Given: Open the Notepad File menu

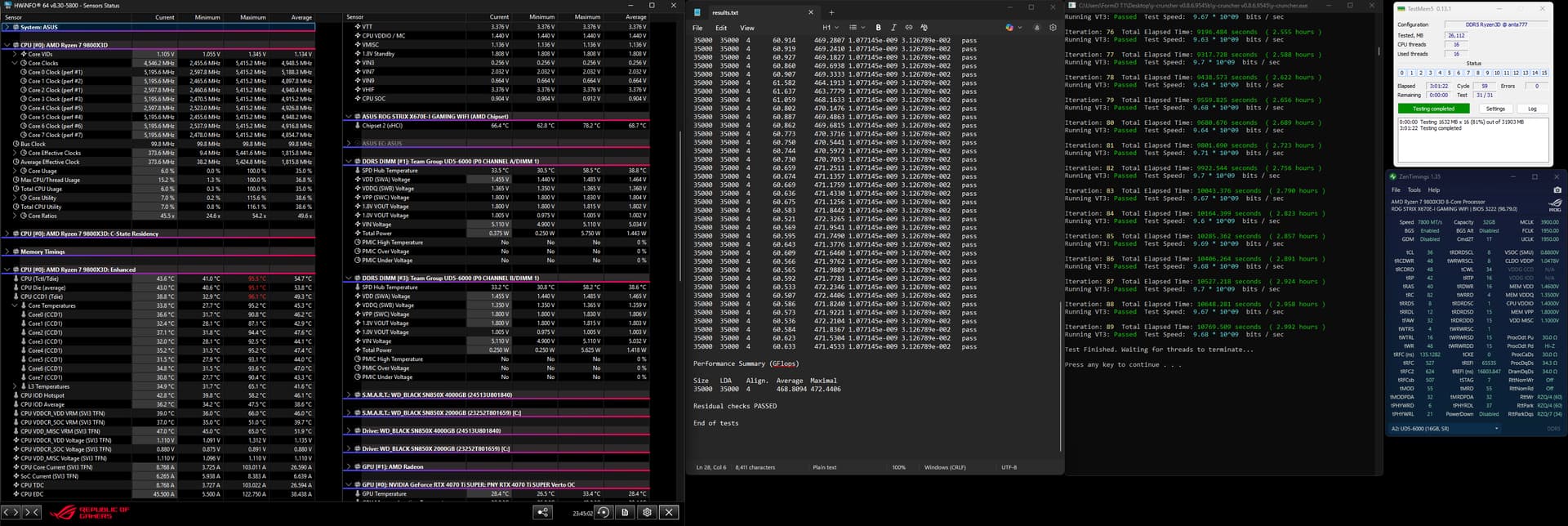Looking at the screenshot, I should [697, 28].
